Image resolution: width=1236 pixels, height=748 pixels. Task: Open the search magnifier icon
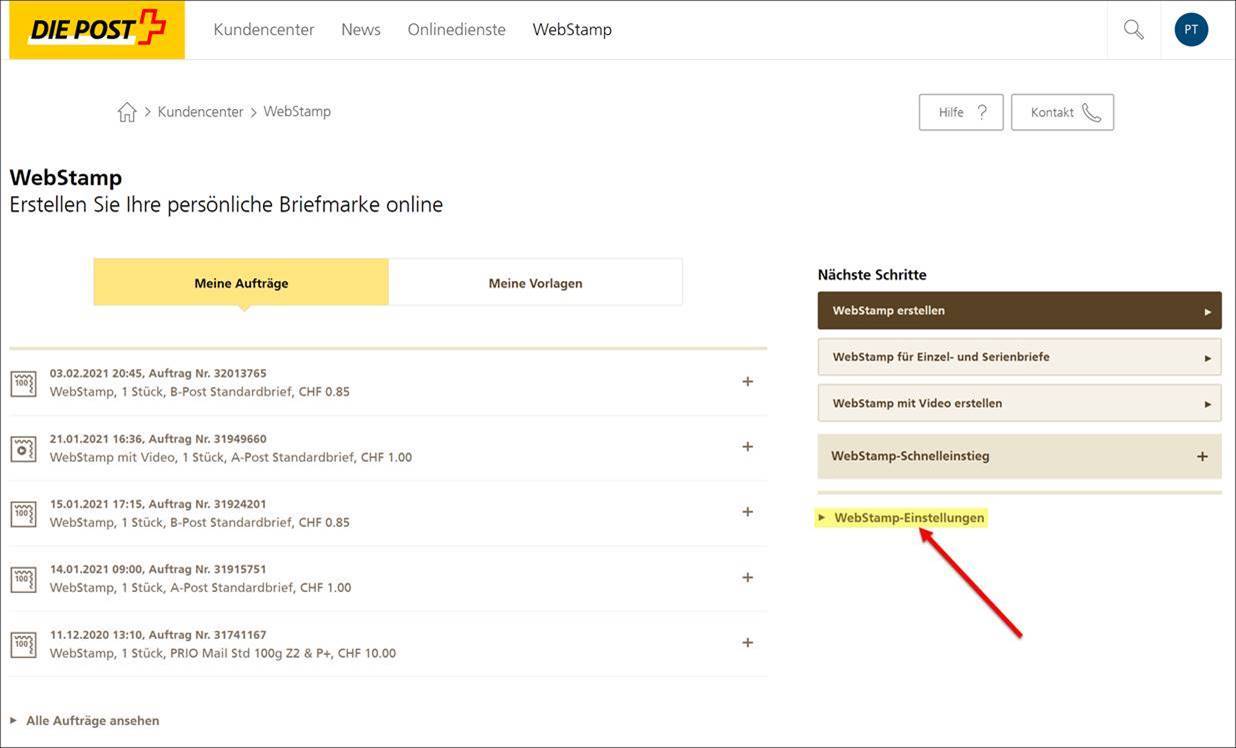point(1133,30)
